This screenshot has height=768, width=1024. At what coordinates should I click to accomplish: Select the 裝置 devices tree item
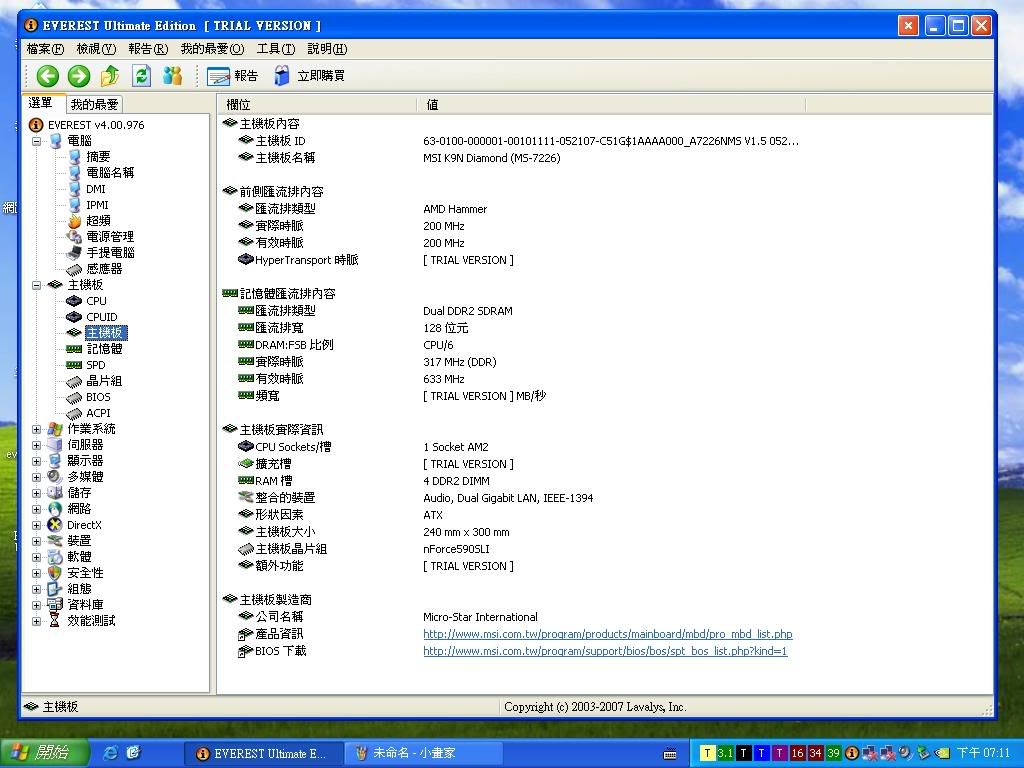point(79,541)
